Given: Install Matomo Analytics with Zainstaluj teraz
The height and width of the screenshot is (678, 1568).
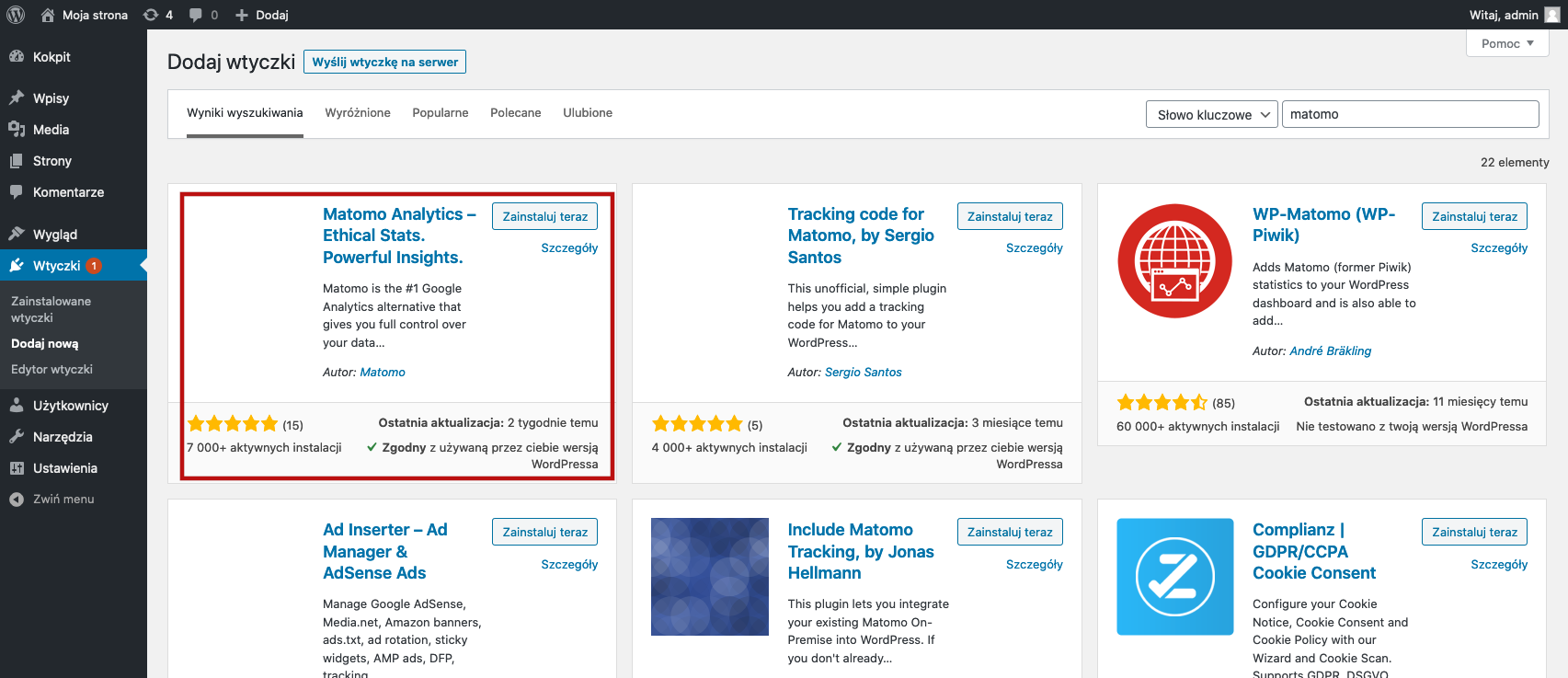Looking at the screenshot, I should (x=544, y=216).
